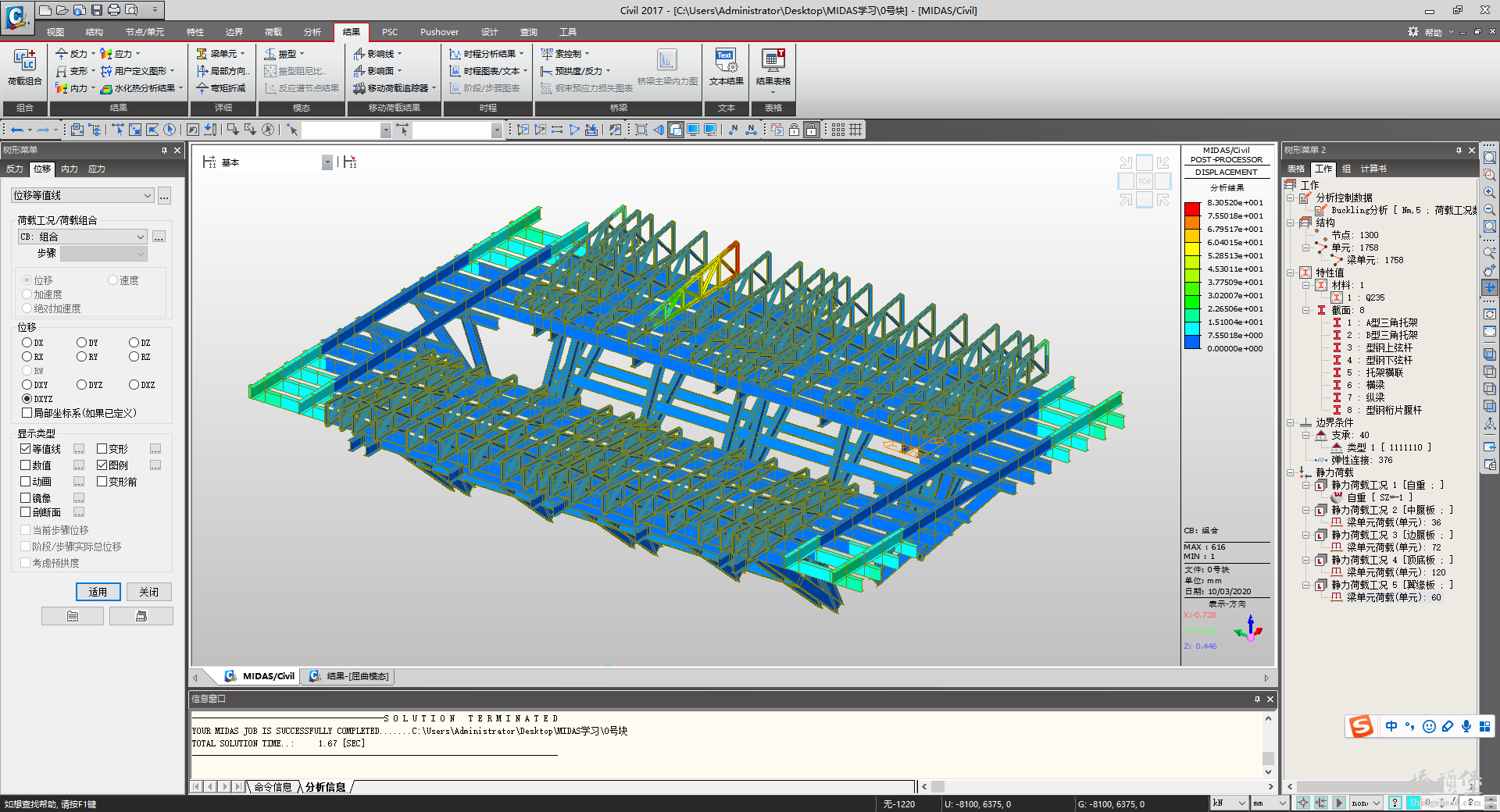Image resolution: width=1500 pixels, height=812 pixels.
Task: Open the 荷载组合 load combination tool
Action: click(24, 67)
